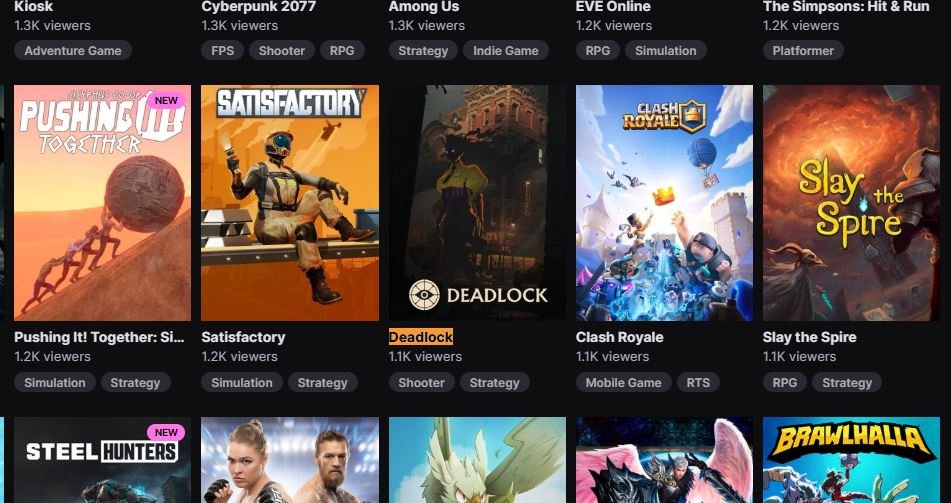The height and width of the screenshot is (503, 951).
Task: Open the Satisfactory cover thumbnail
Action: 290,203
